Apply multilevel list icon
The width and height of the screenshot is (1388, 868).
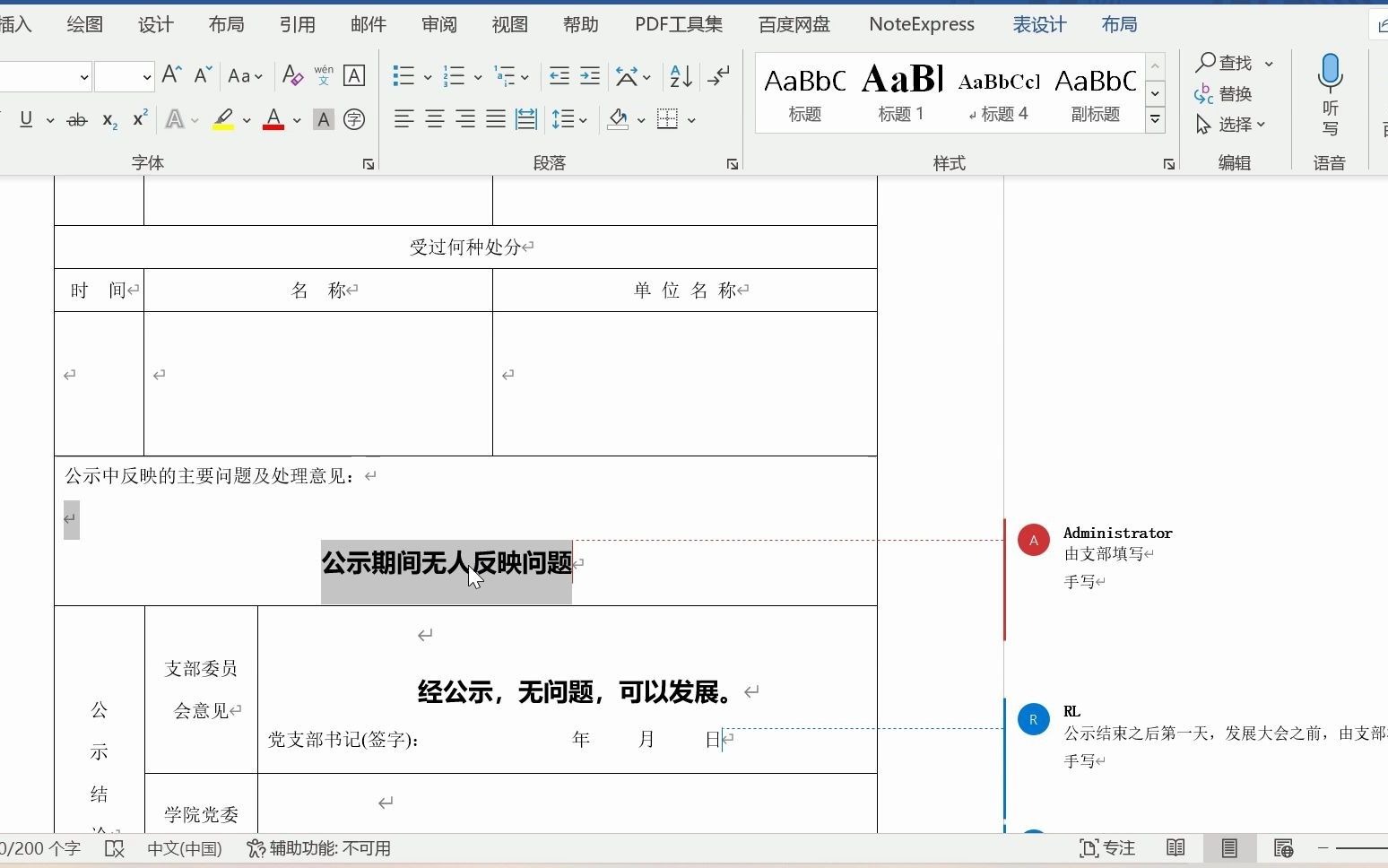click(x=505, y=76)
